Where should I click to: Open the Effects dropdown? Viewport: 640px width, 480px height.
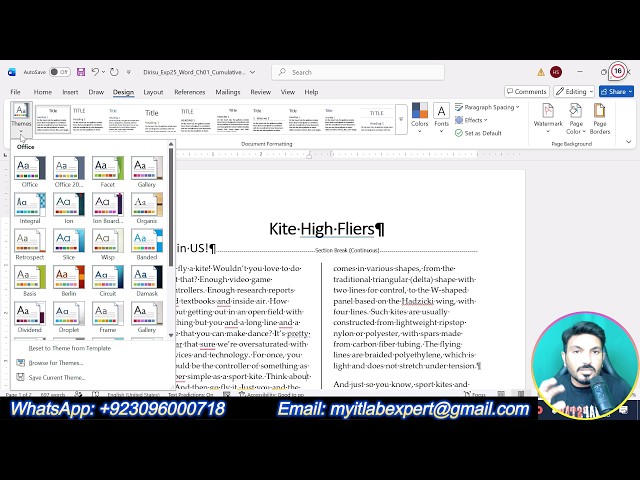(x=471, y=120)
